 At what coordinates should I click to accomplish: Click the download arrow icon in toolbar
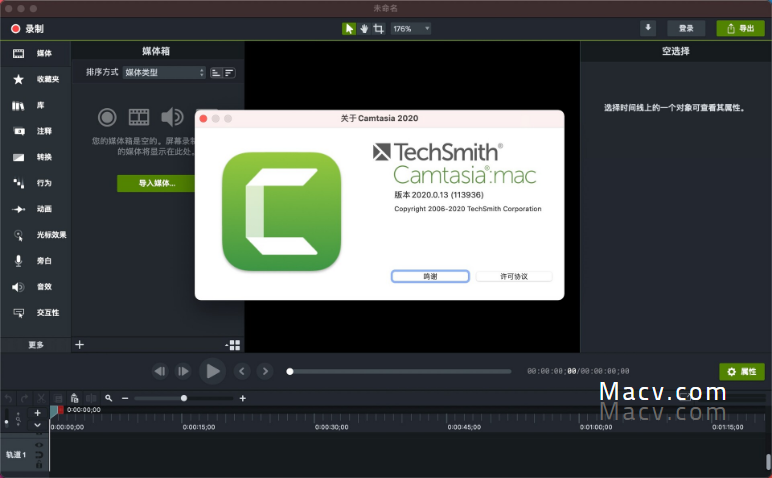coord(648,28)
